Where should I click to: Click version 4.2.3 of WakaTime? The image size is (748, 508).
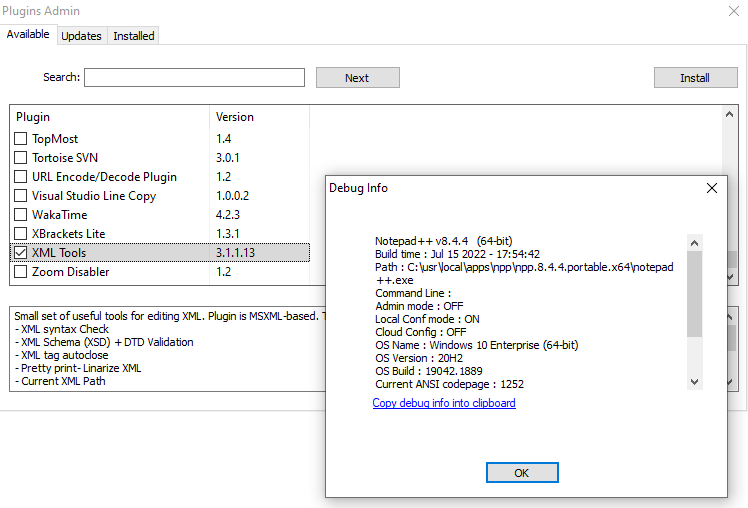click(228, 215)
